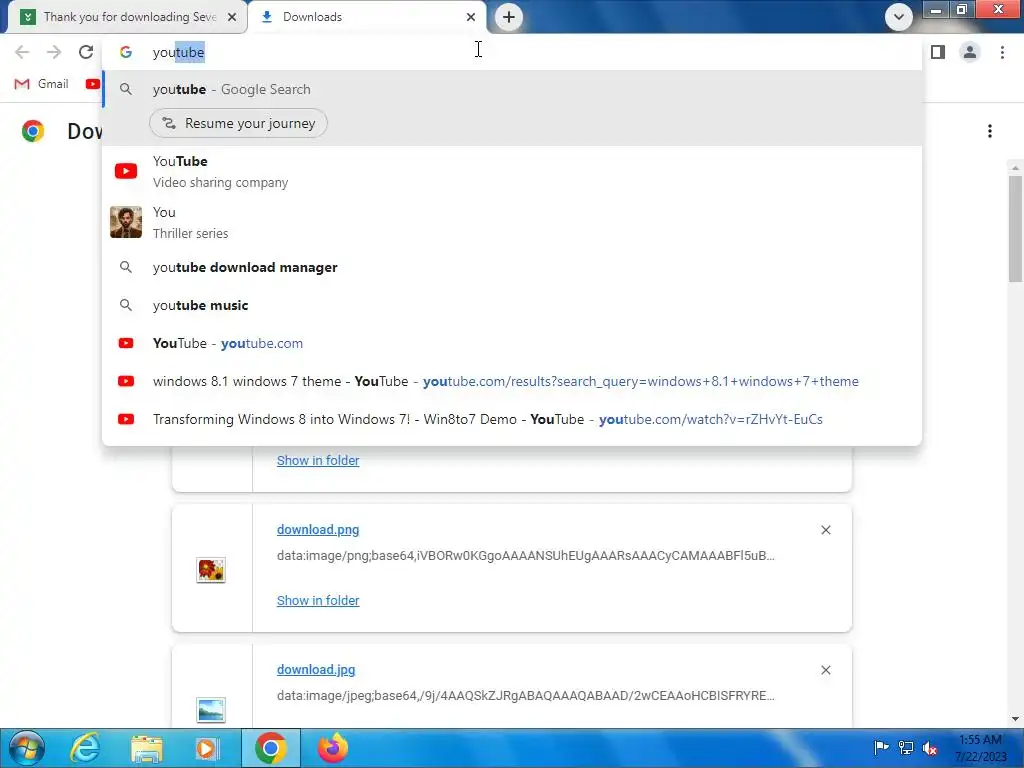Close the Downloads tab

coord(471,17)
